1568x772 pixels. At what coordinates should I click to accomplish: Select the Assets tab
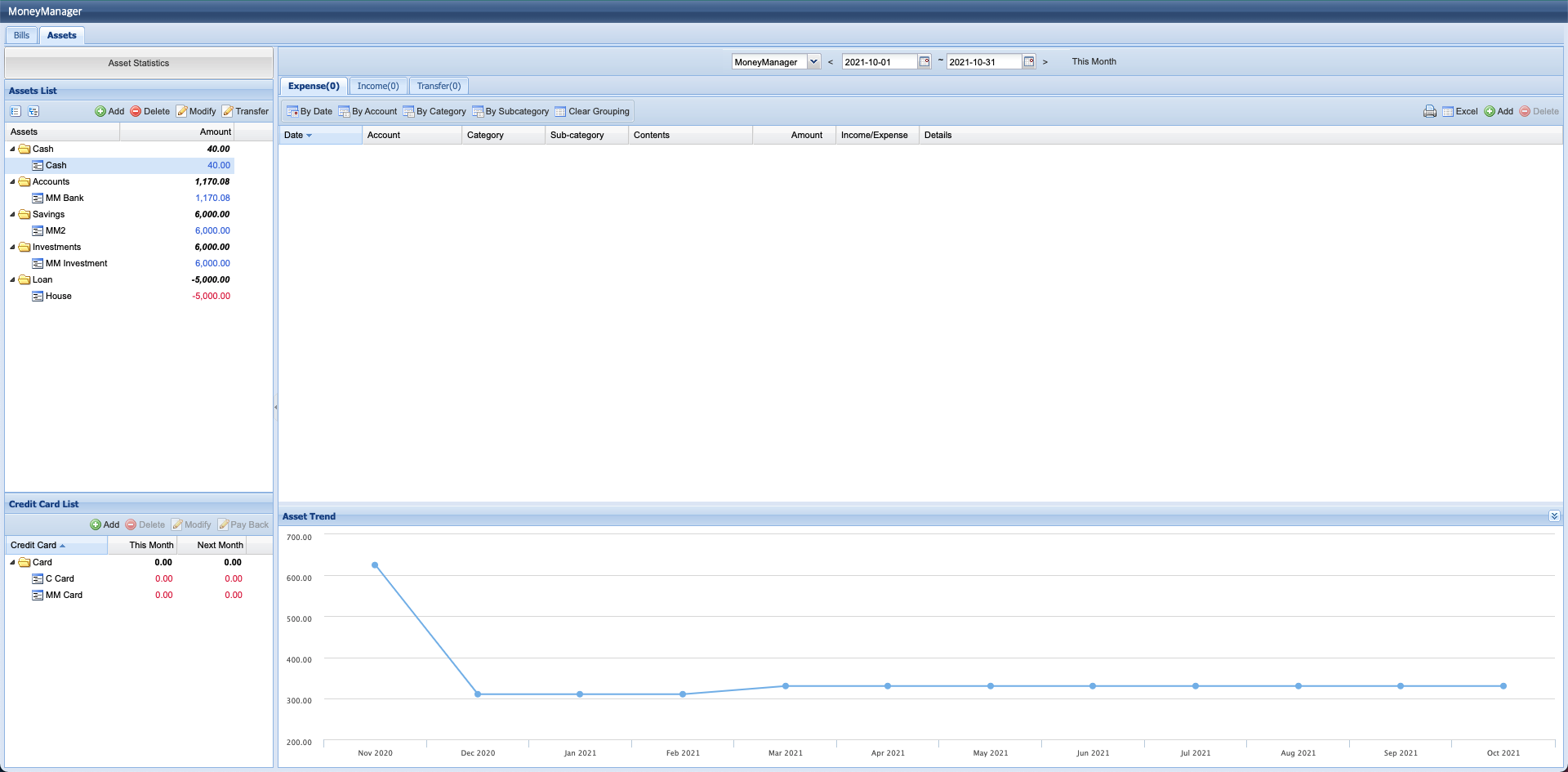(61, 35)
